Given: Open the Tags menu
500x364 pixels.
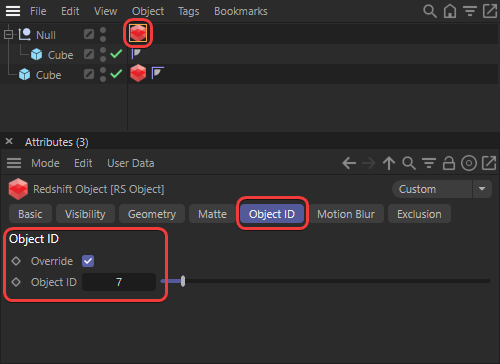Looking at the screenshot, I should (x=188, y=11).
